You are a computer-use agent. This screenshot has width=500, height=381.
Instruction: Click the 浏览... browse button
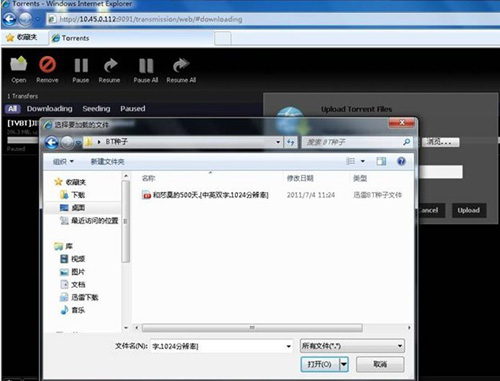pos(440,142)
